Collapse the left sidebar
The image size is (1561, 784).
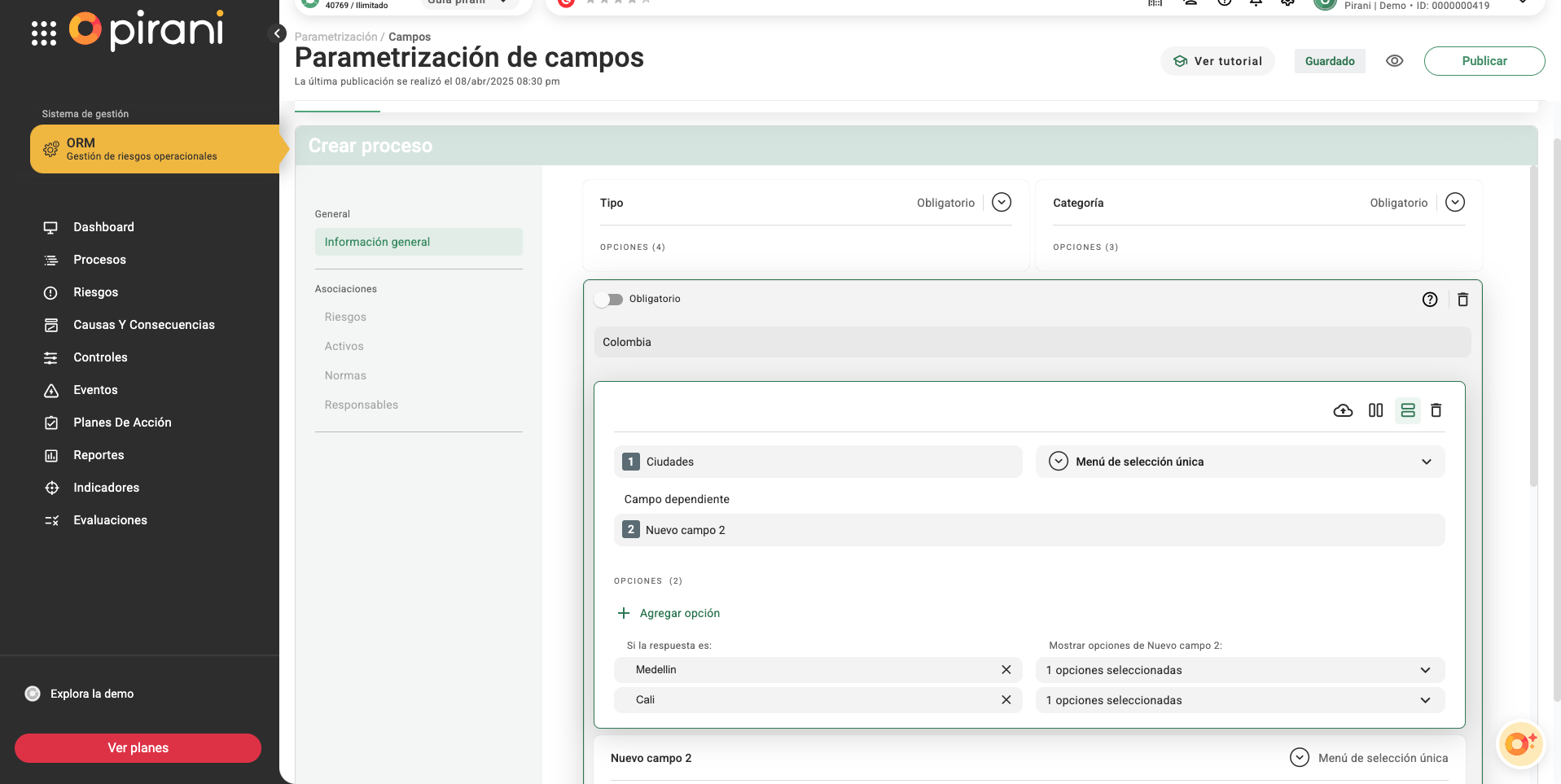point(278,33)
